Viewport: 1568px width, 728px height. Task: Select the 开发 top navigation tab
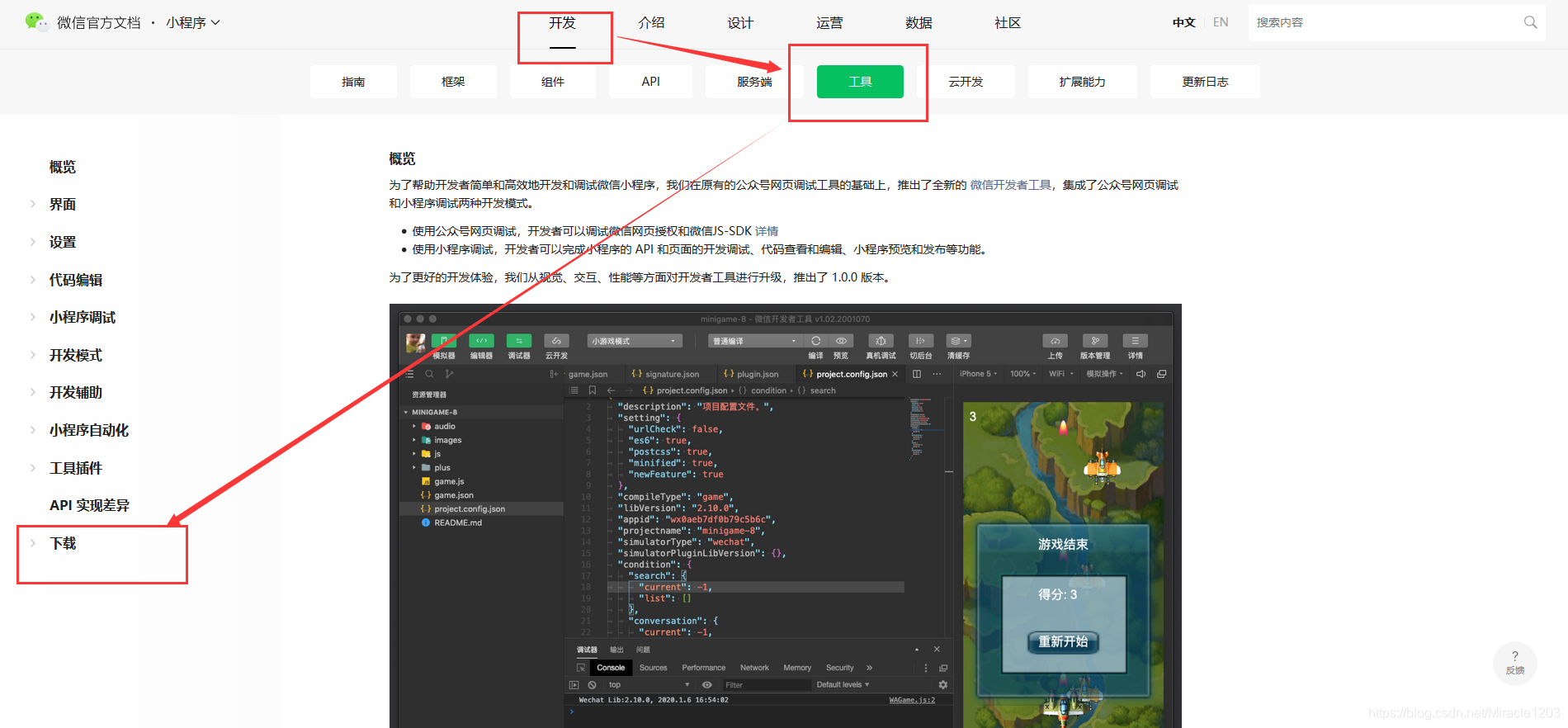563,23
